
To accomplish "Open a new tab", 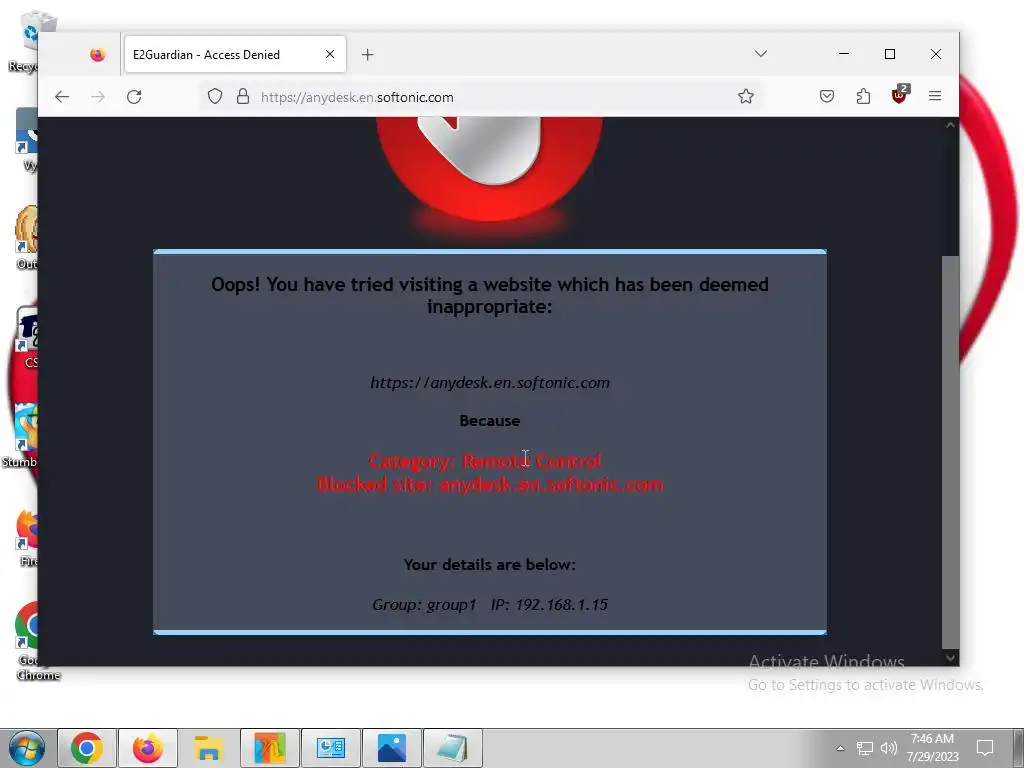I will coord(368,55).
